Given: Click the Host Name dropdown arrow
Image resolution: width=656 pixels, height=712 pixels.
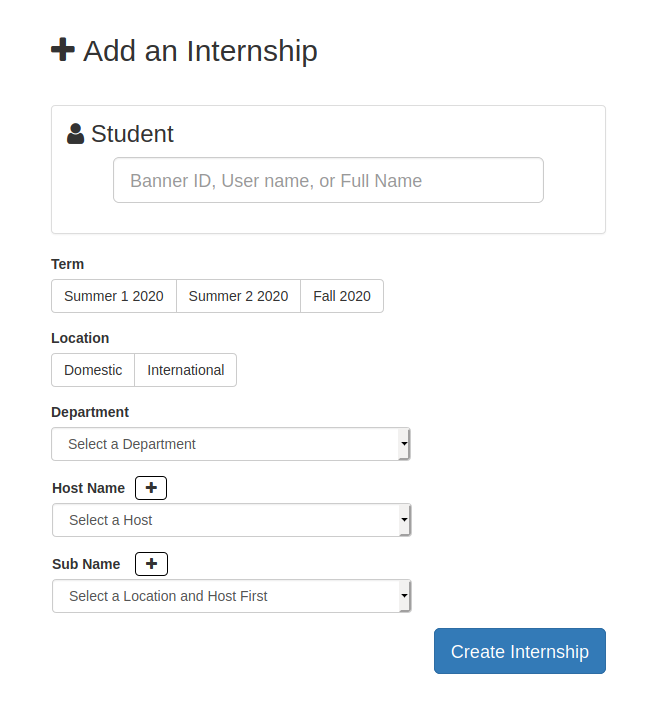Looking at the screenshot, I should (404, 520).
